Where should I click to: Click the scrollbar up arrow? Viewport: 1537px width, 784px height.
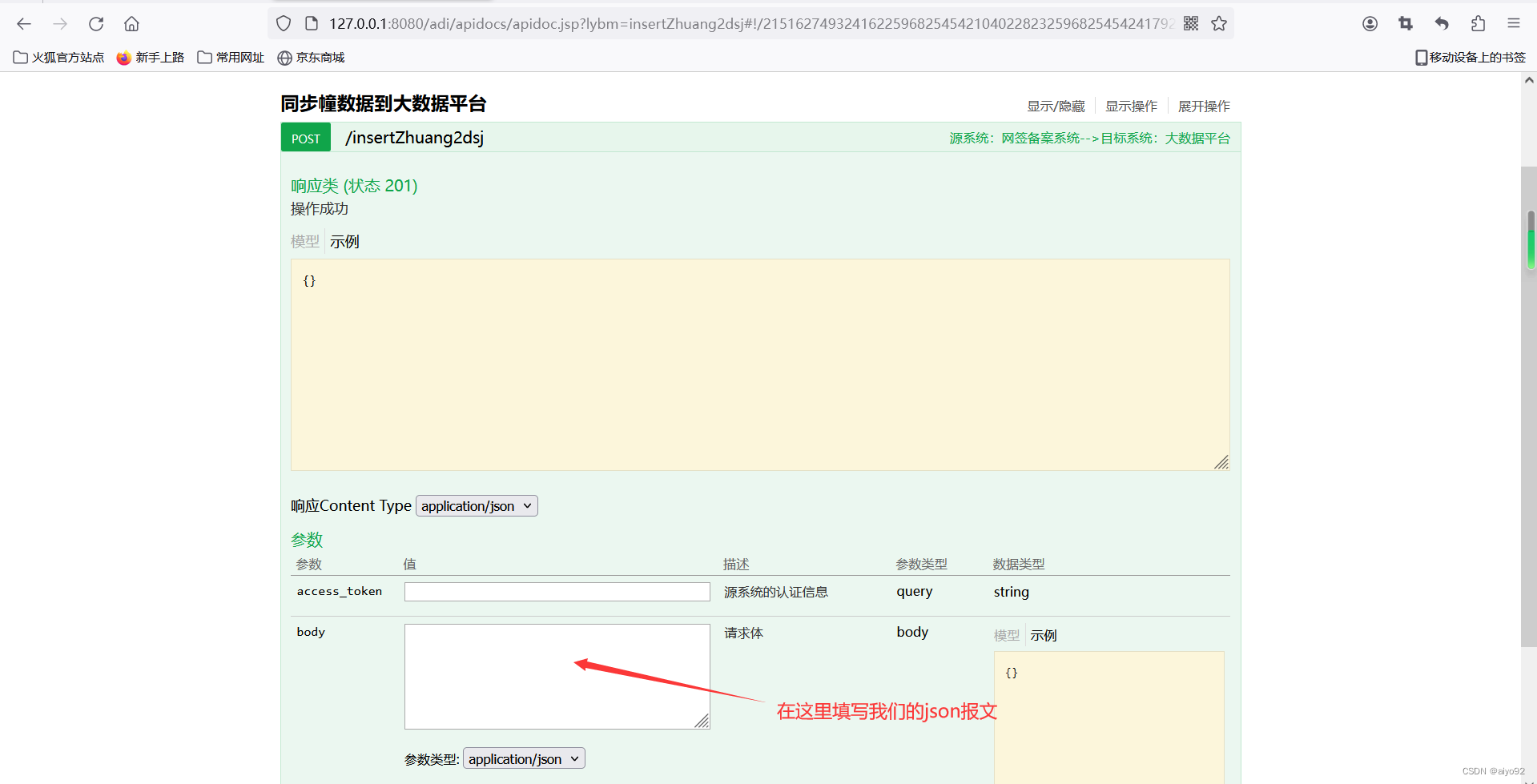tap(1529, 80)
